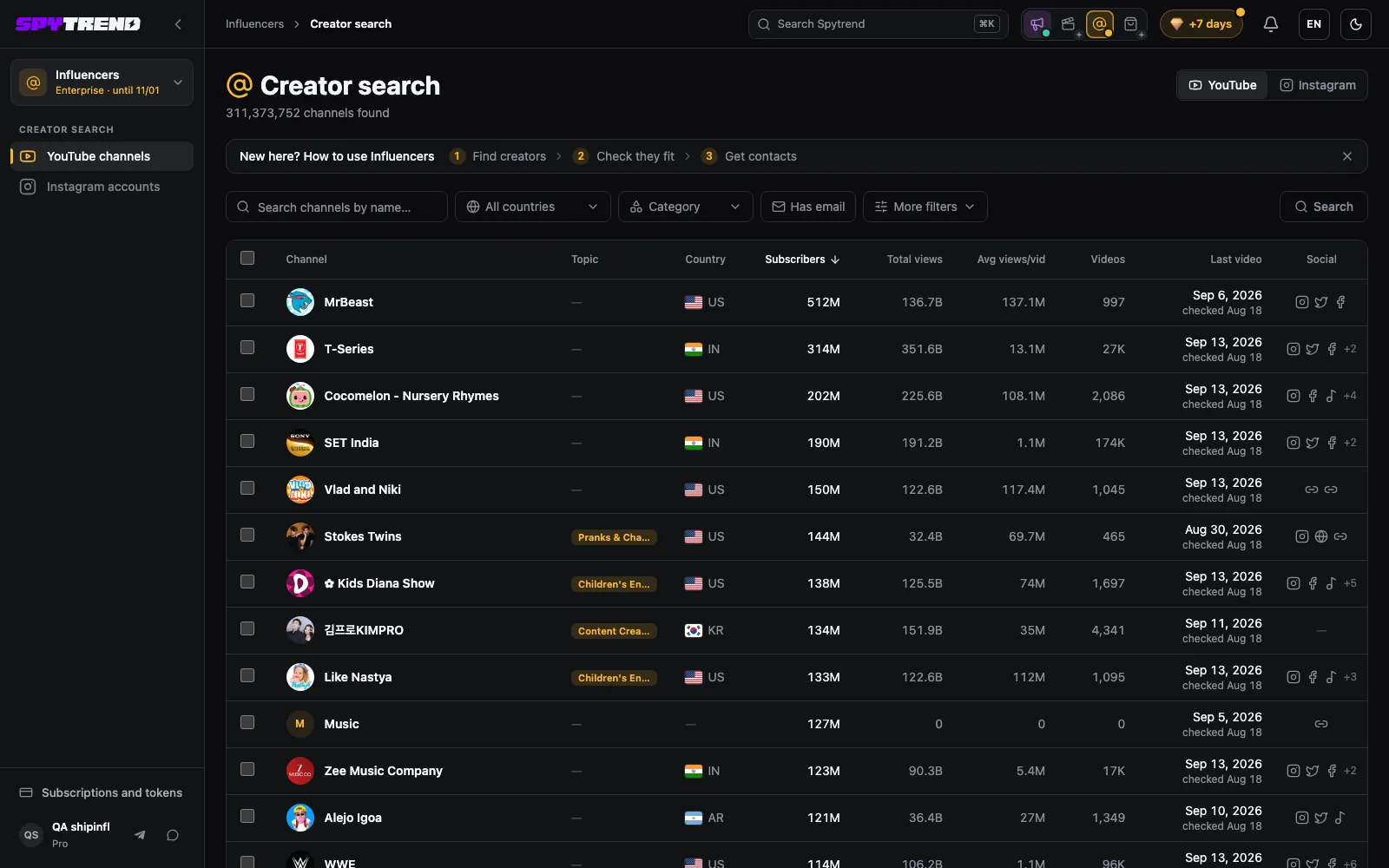Viewport: 1389px width, 868px height.
Task: Click the Search channels by name field
Action: tap(337, 207)
